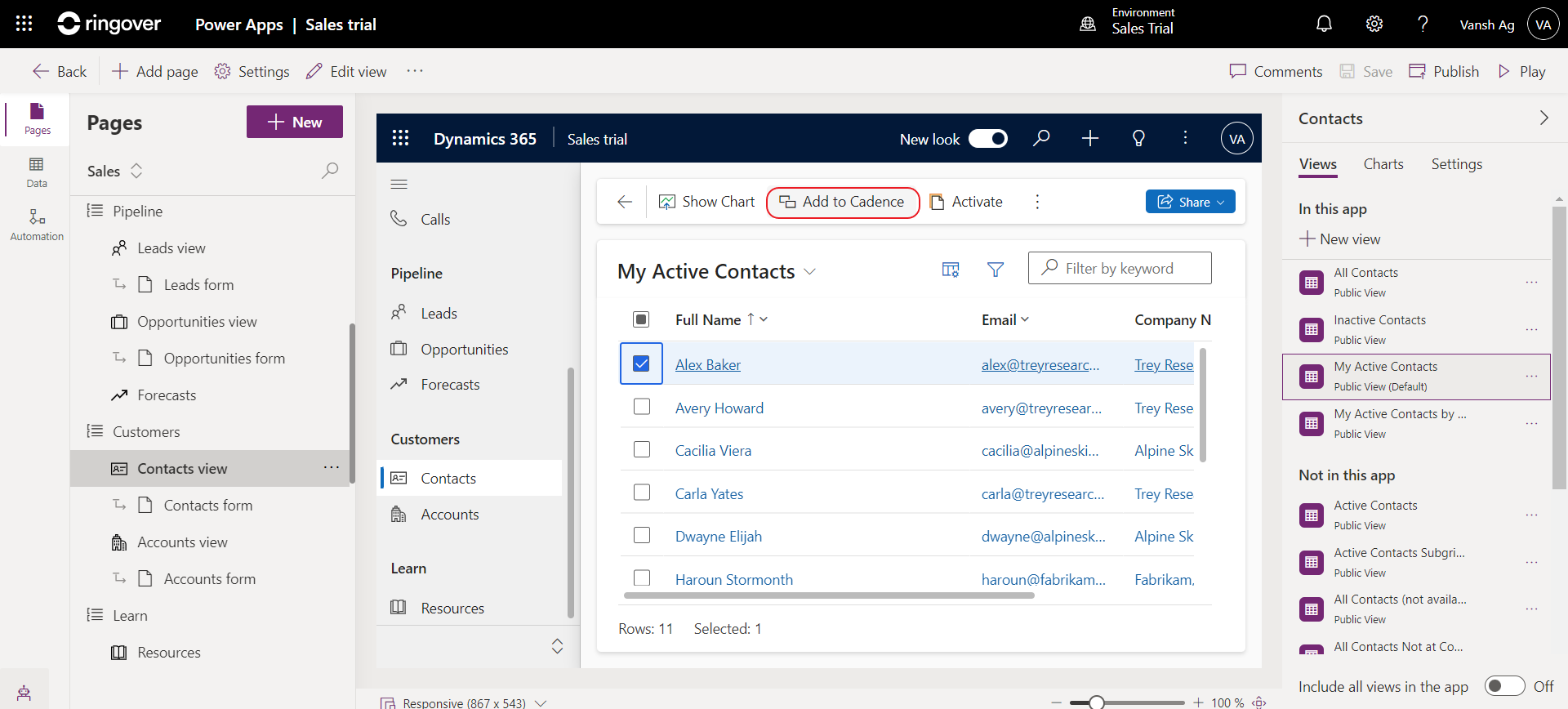The image size is (1568, 709).
Task: Toggle Include all views in the app
Action: 1504,686
